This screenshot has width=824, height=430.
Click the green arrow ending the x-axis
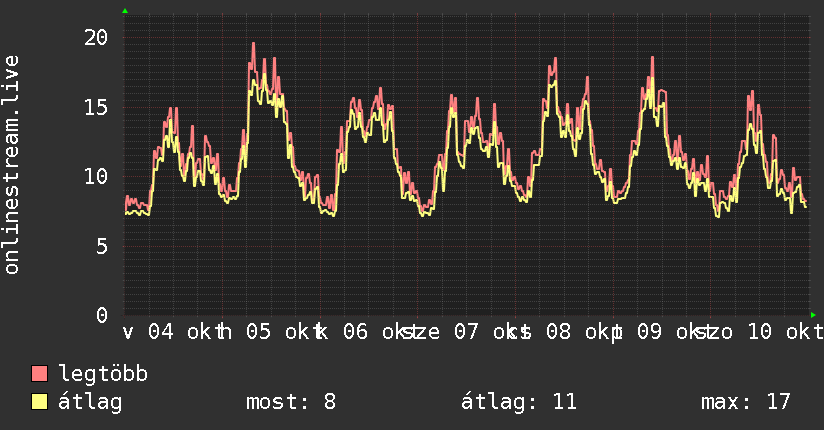click(813, 315)
